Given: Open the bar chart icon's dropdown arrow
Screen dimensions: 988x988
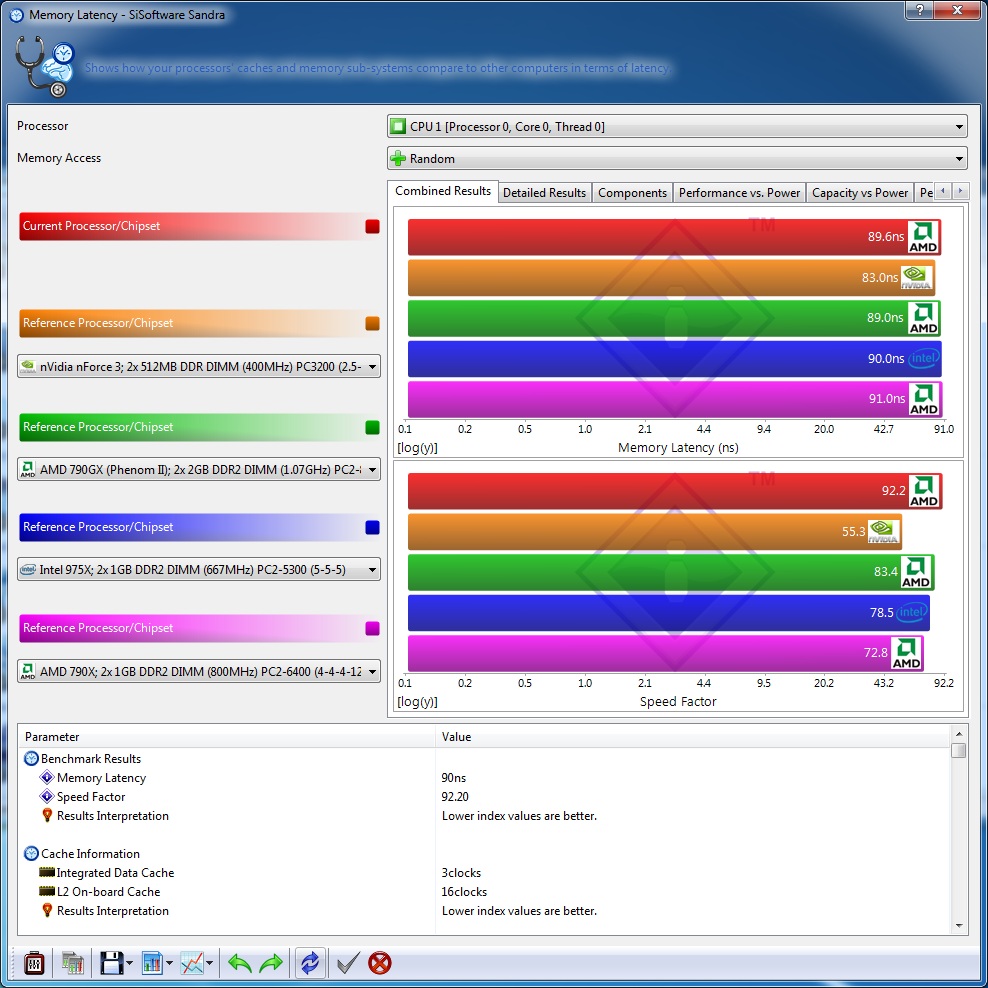Looking at the screenshot, I should 169,963.
